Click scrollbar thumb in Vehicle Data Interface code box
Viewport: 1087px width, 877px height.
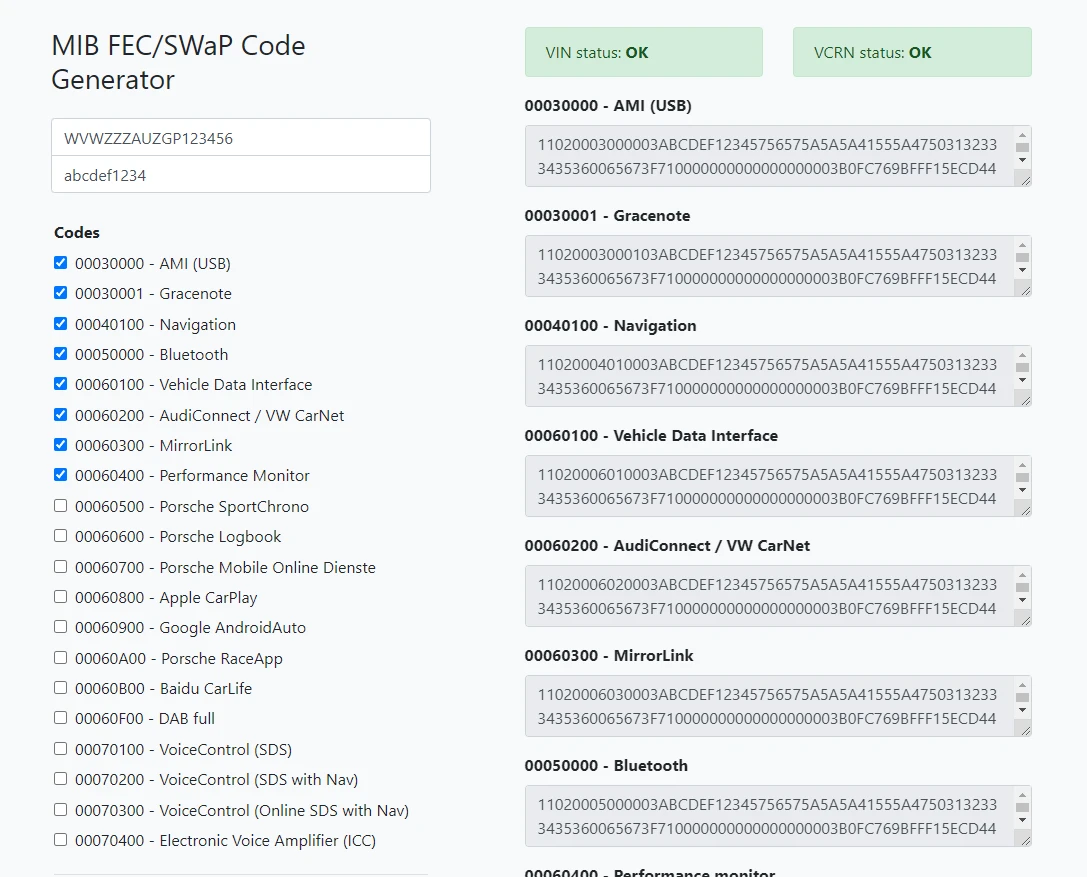(1021, 478)
